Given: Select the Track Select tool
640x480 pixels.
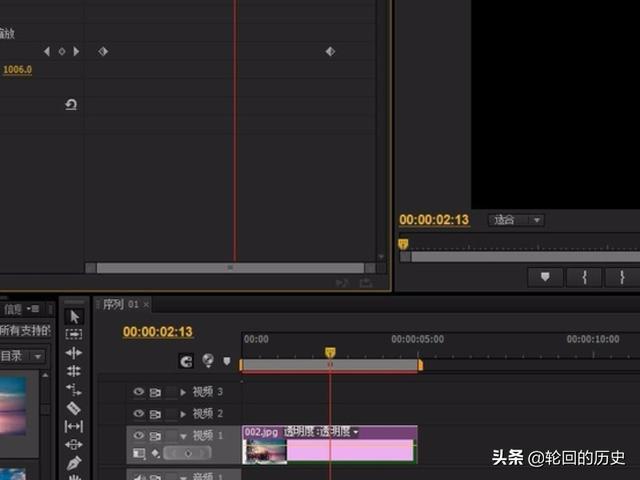Looking at the screenshot, I should [x=74, y=335].
